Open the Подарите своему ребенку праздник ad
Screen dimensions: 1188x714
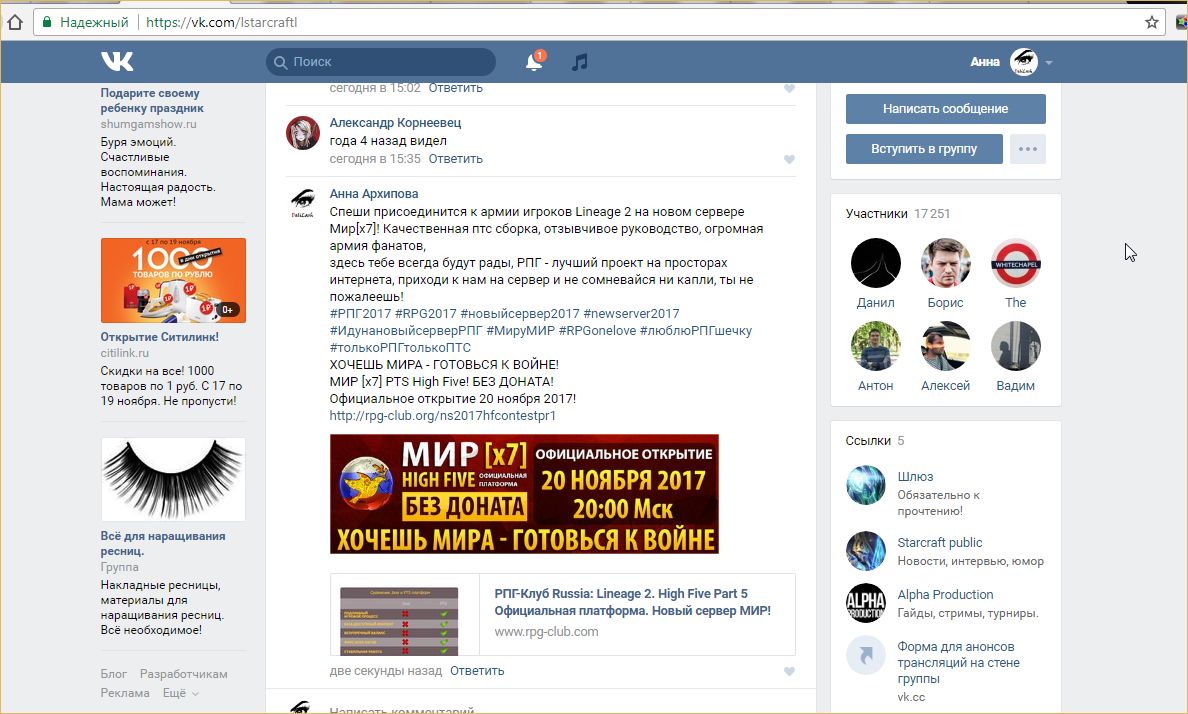coord(152,101)
